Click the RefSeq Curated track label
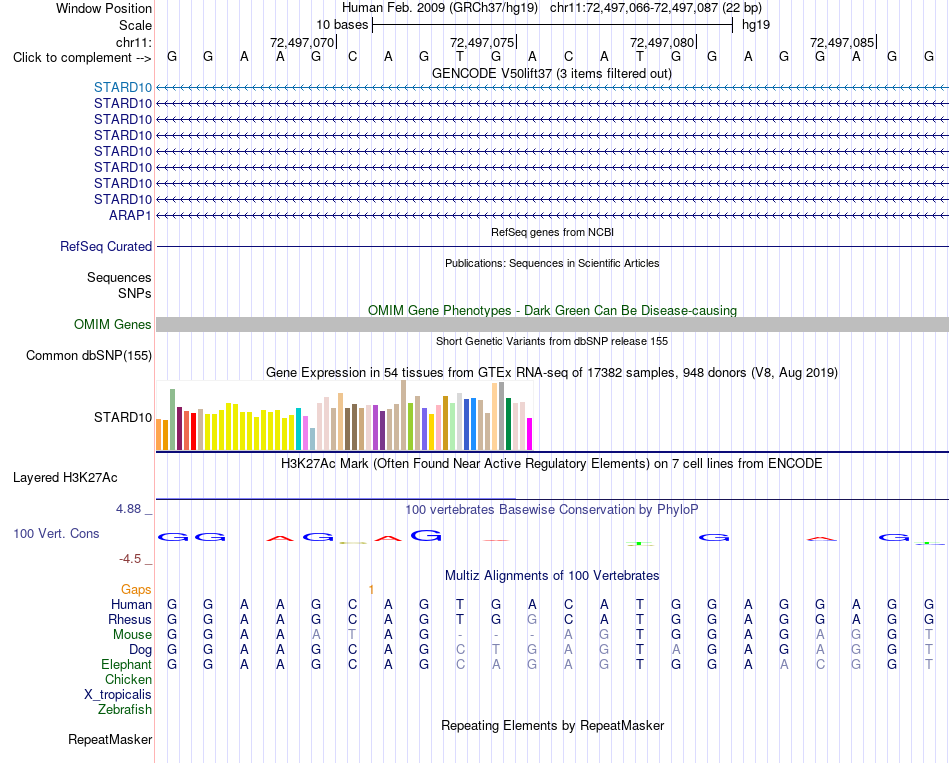 point(106,247)
